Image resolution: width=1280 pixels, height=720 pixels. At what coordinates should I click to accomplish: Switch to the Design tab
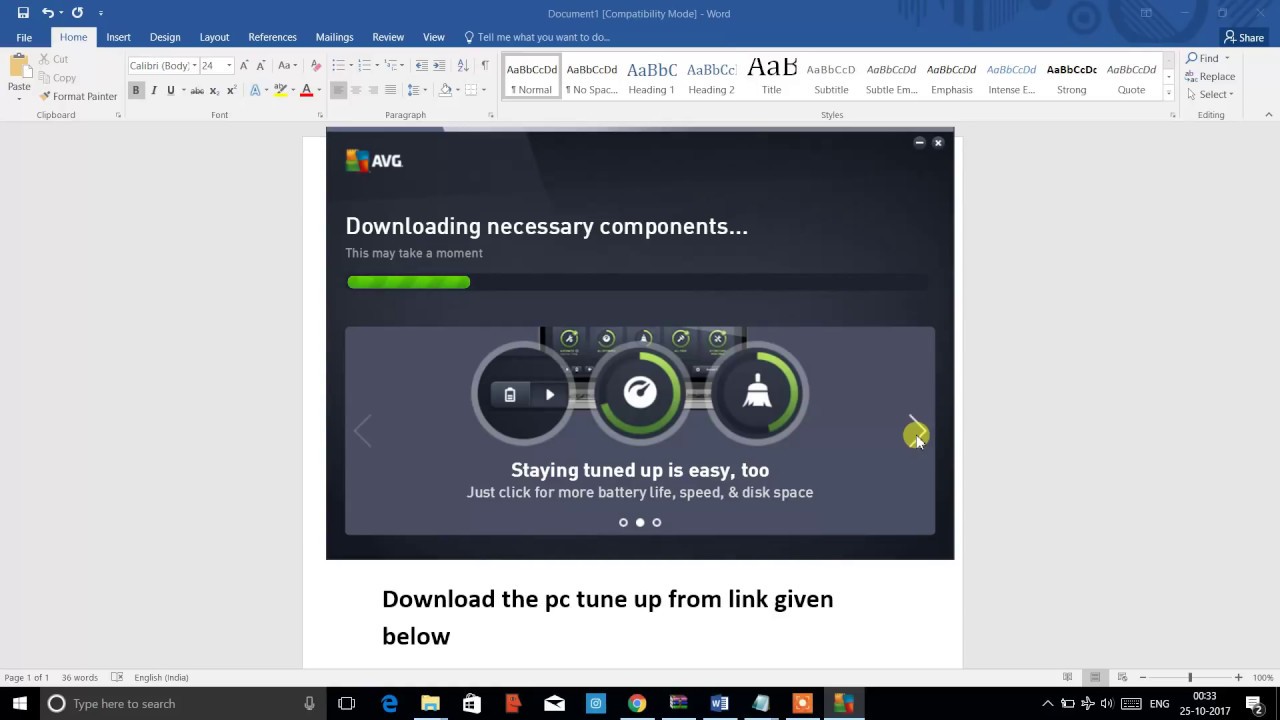[x=165, y=37]
